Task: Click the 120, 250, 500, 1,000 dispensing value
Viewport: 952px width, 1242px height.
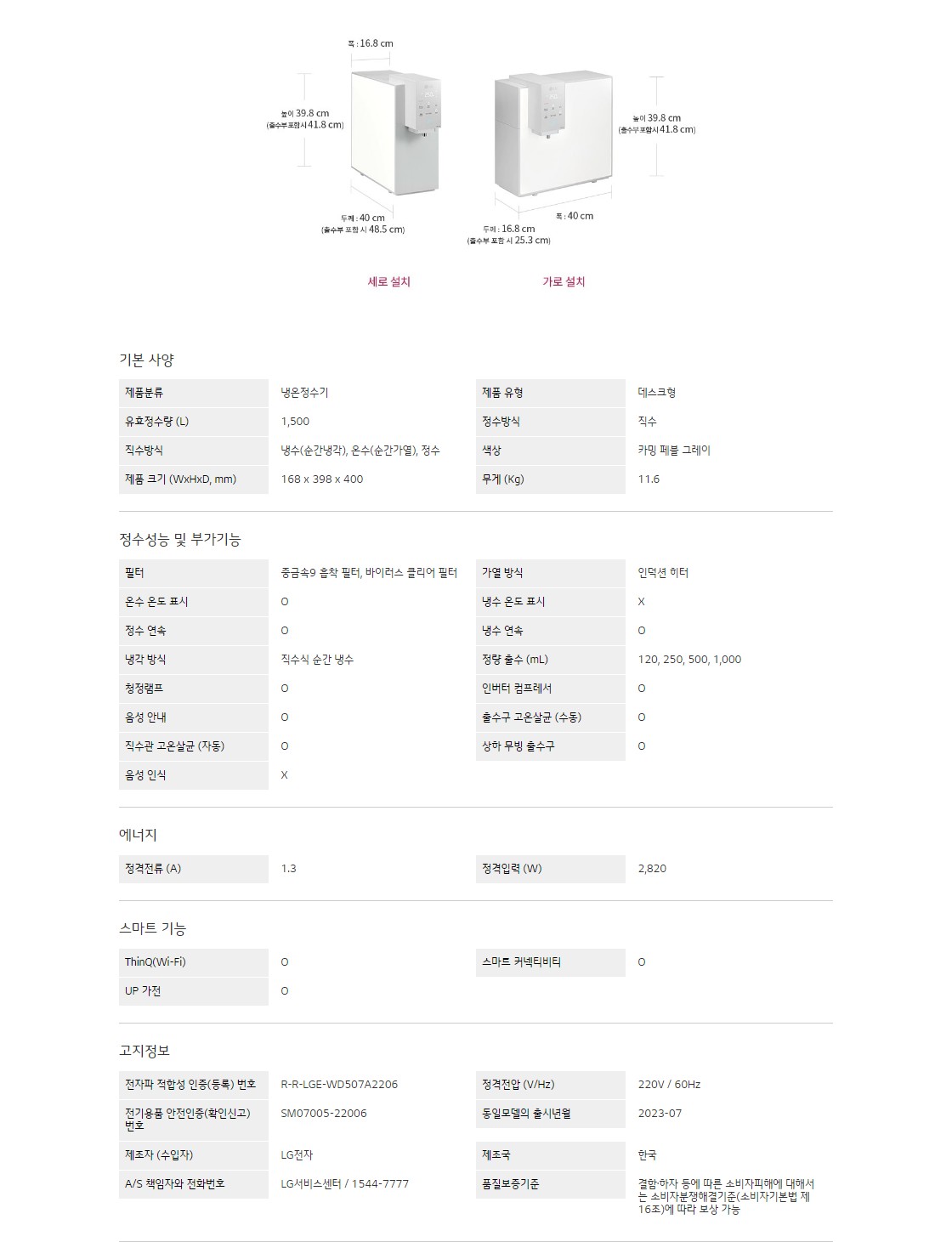Action: 689,660
